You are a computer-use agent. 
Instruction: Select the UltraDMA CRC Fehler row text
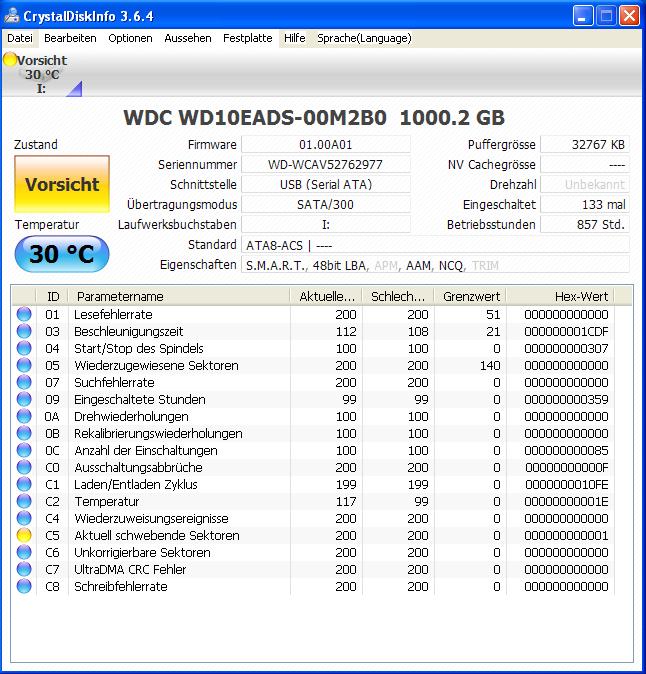[130, 569]
